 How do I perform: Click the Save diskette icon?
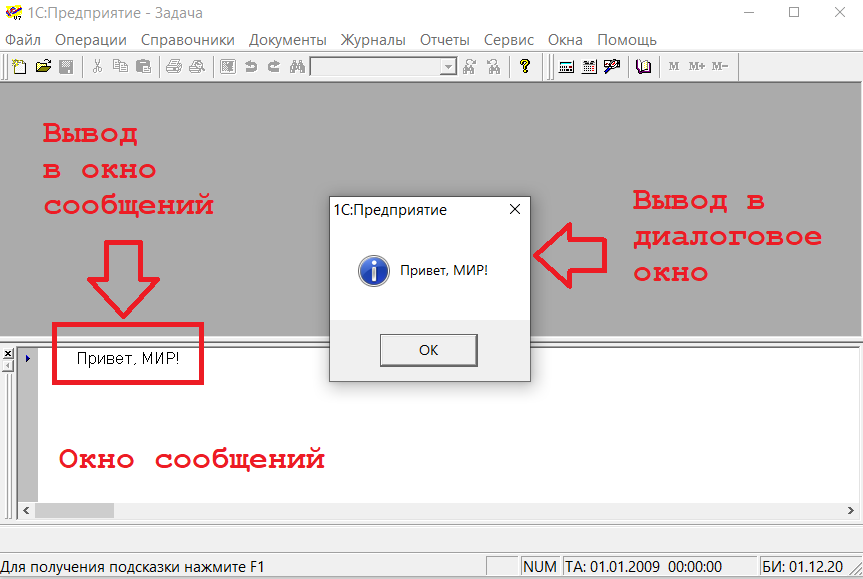click(x=66, y=67)
